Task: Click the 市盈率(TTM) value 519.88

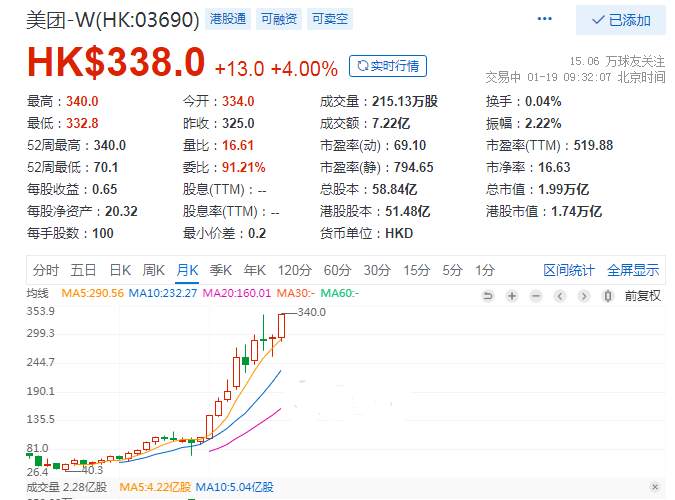Action: (593, 145)
